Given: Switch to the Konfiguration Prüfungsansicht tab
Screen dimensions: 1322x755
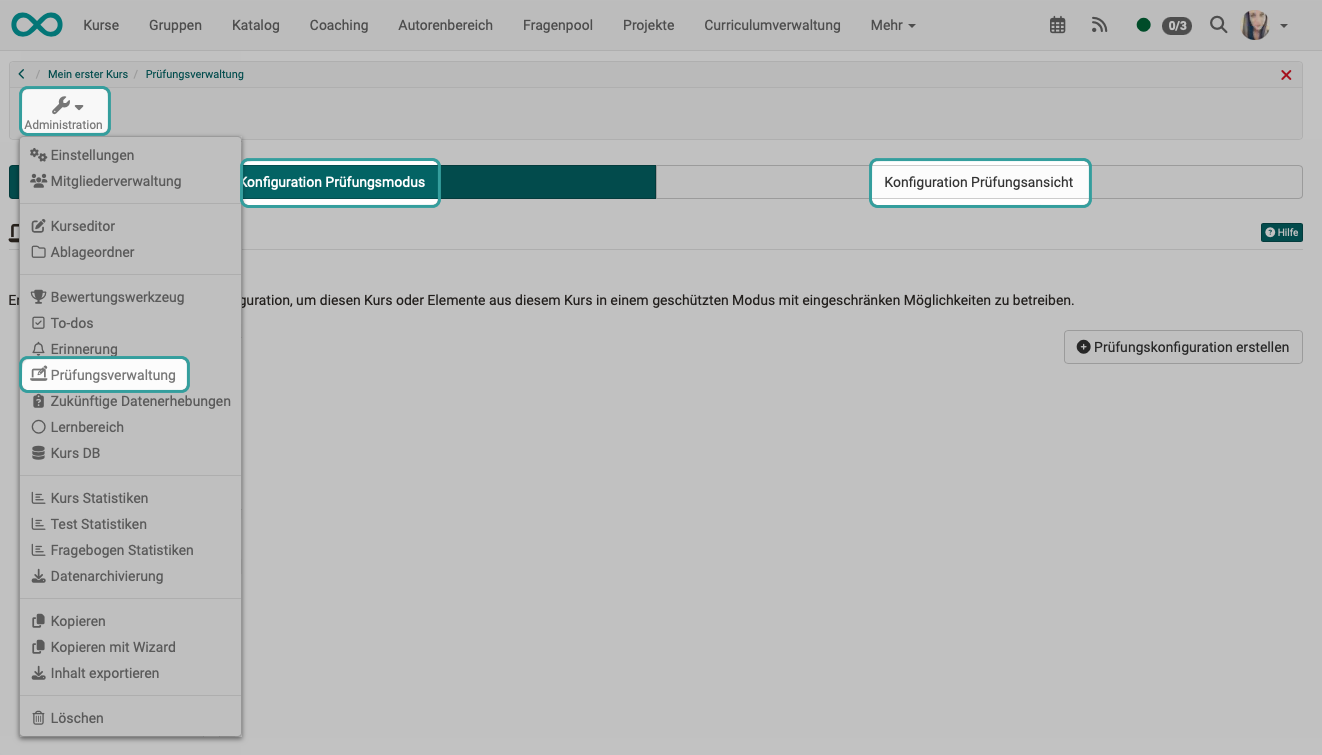Looking at the screenshot, I should [x=979, y=182].
